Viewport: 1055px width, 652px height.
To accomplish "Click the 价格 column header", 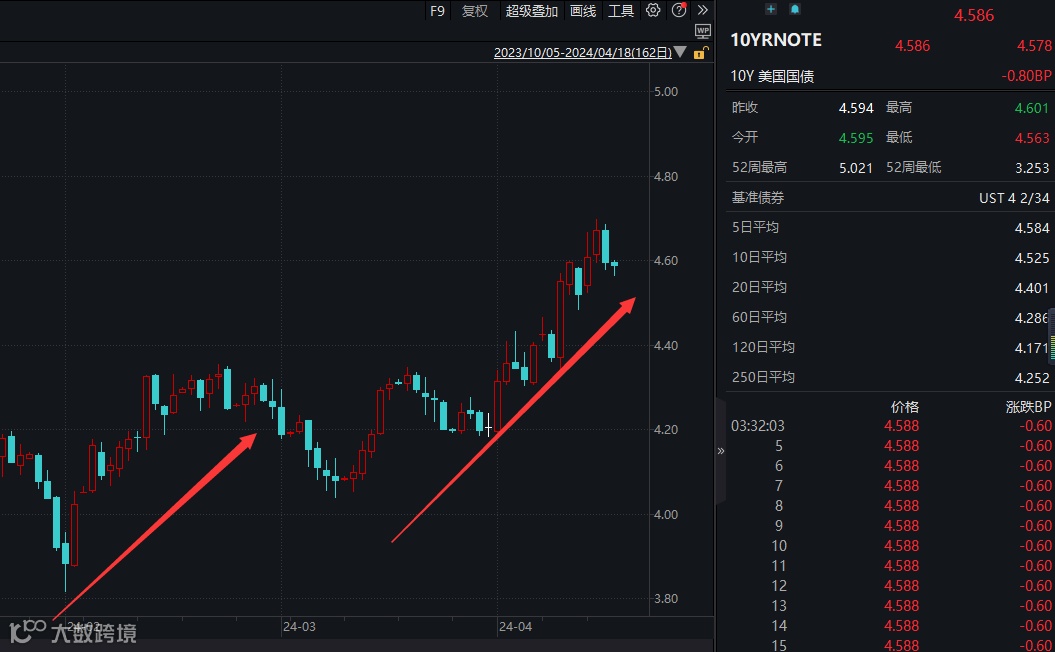I will coord(904,407).
